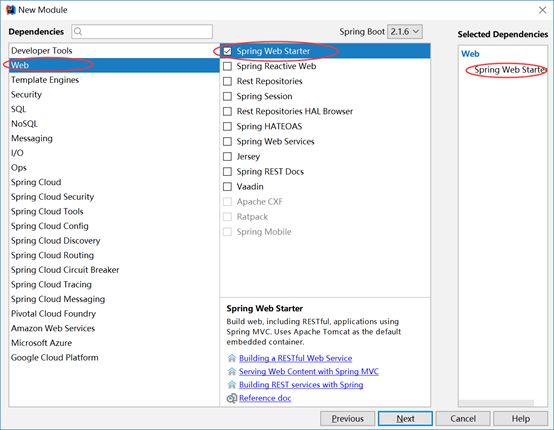Viewport: 554px width, 430px height.
Task: Open Building REST services with Spring link
Action: (x=301, y=384)
